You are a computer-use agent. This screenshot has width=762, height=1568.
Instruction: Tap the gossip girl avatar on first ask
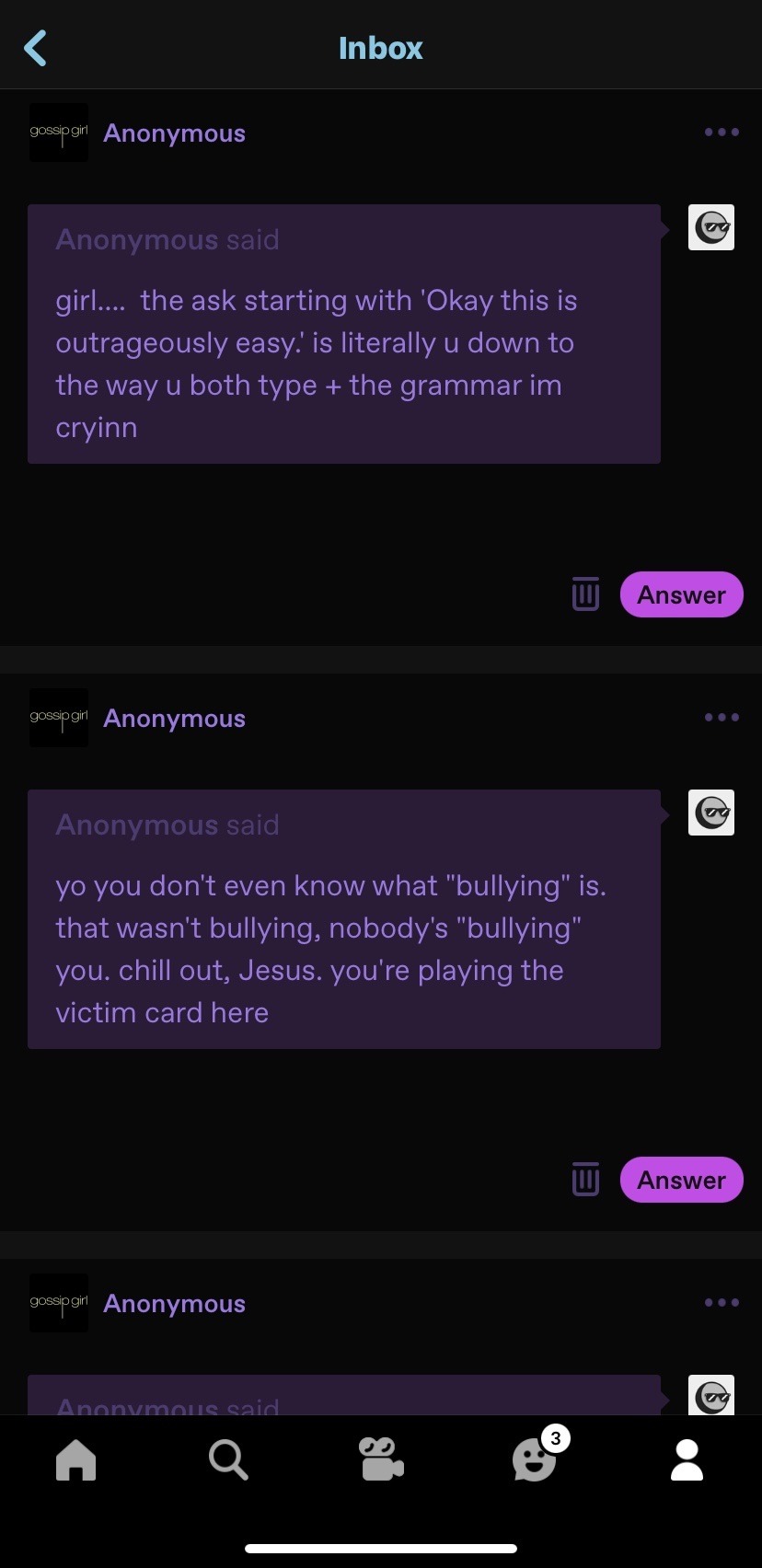click(59, 133)
